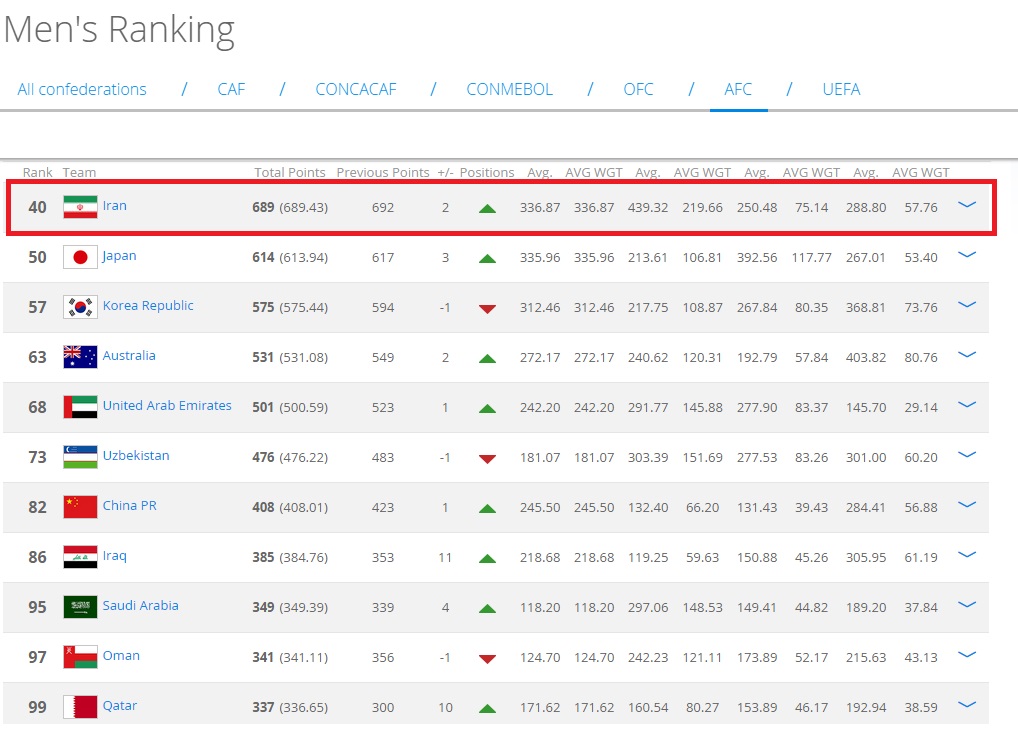Open the CONMEBOL confederation tab
The image size is (1018, 744).
(509, 89)
